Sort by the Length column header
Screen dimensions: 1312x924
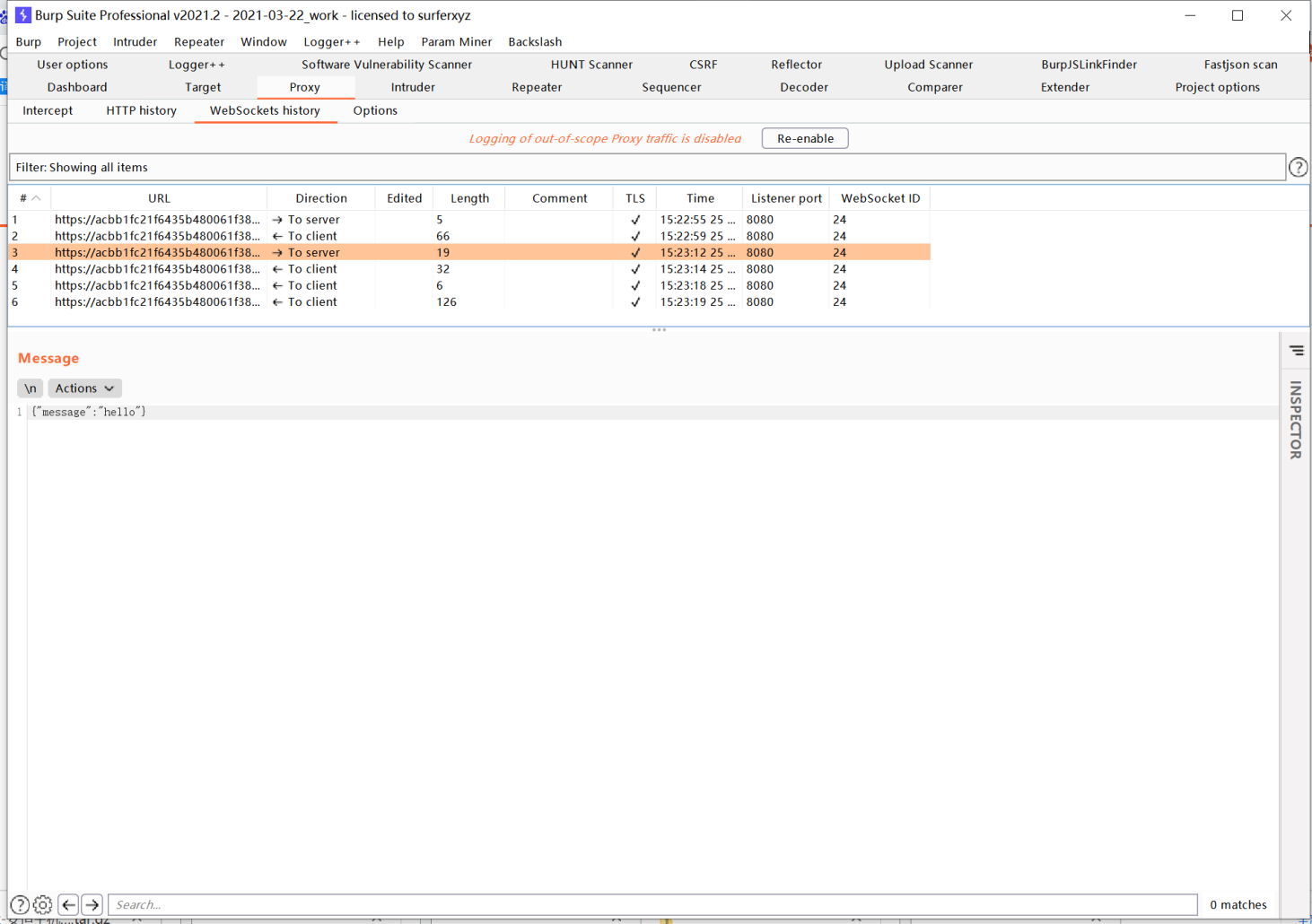(x=469, y=198)
